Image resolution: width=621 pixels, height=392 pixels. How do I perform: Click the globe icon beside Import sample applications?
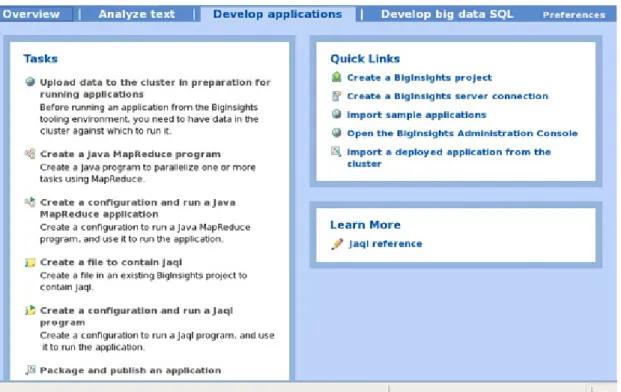336,114
